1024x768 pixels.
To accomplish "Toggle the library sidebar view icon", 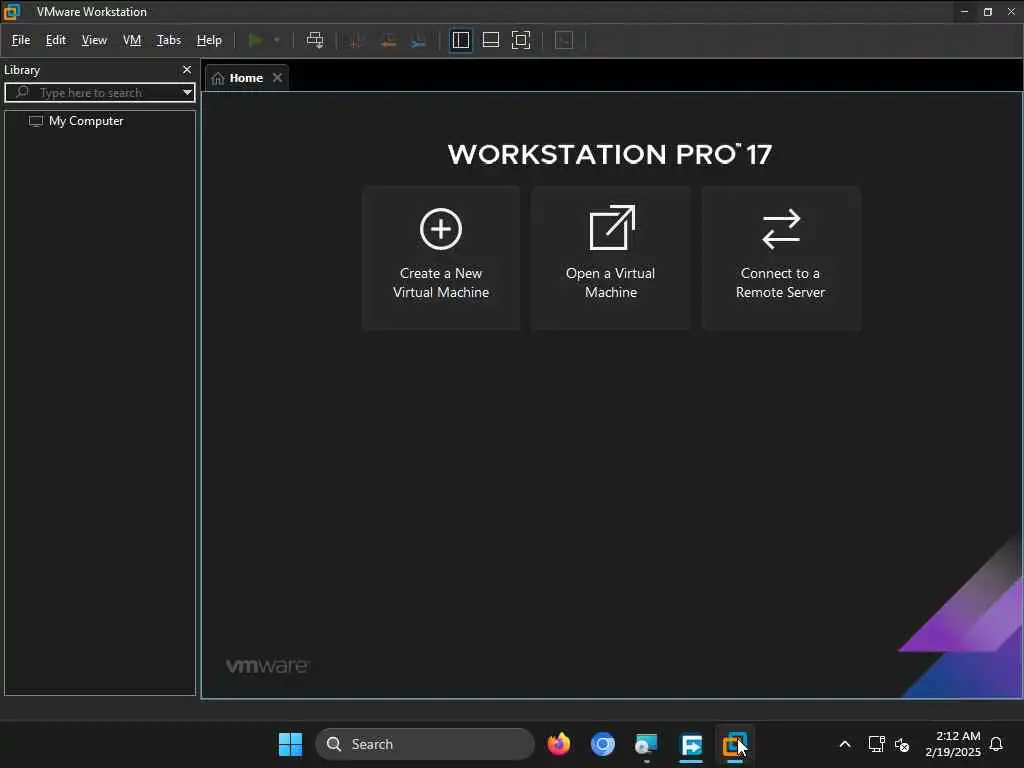I will (460, 40).
